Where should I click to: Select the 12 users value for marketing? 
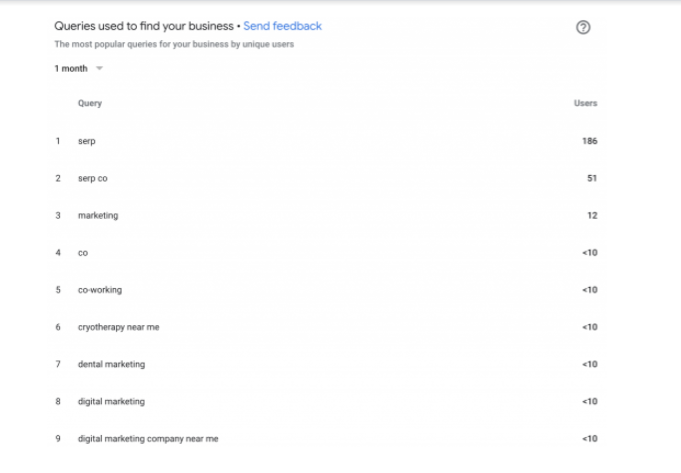coord(592,215)
